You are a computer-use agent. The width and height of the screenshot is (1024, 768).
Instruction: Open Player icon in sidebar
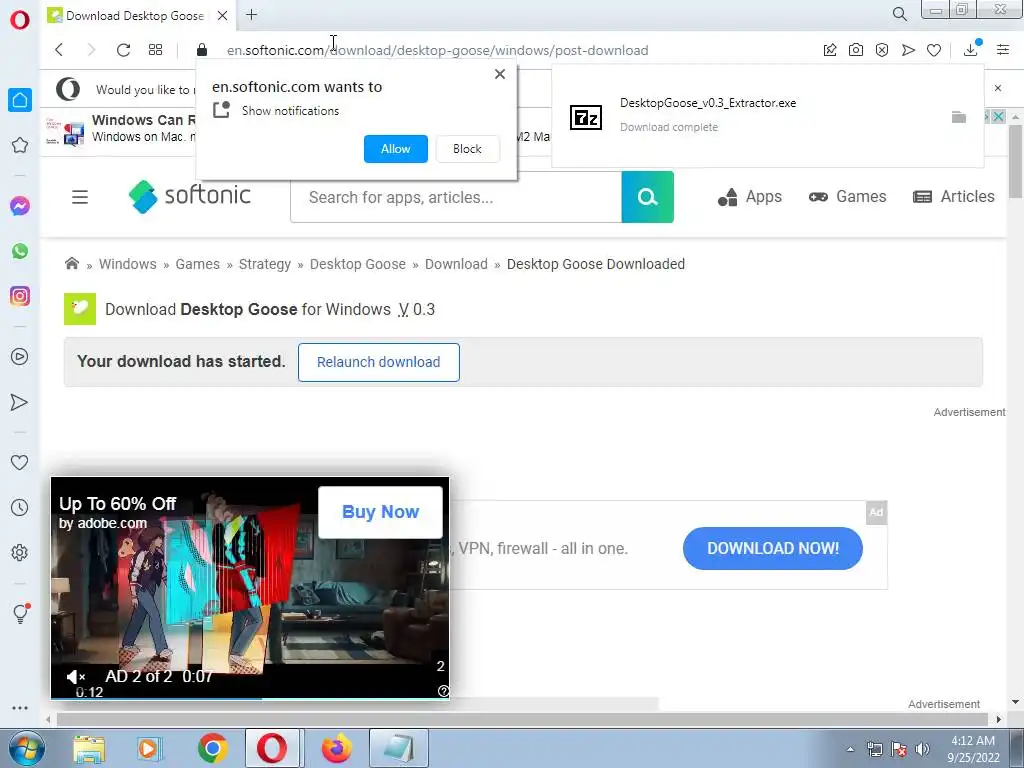[x=20, y=357]
